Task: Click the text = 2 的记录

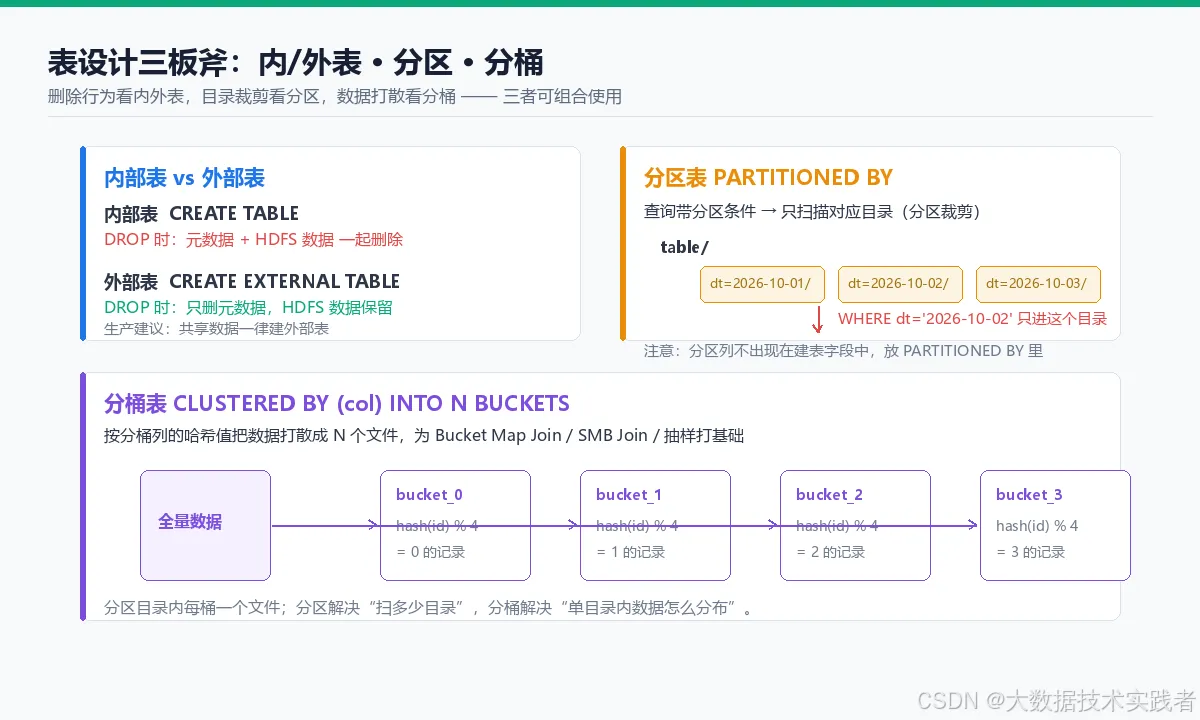Action: coord(831,552)
